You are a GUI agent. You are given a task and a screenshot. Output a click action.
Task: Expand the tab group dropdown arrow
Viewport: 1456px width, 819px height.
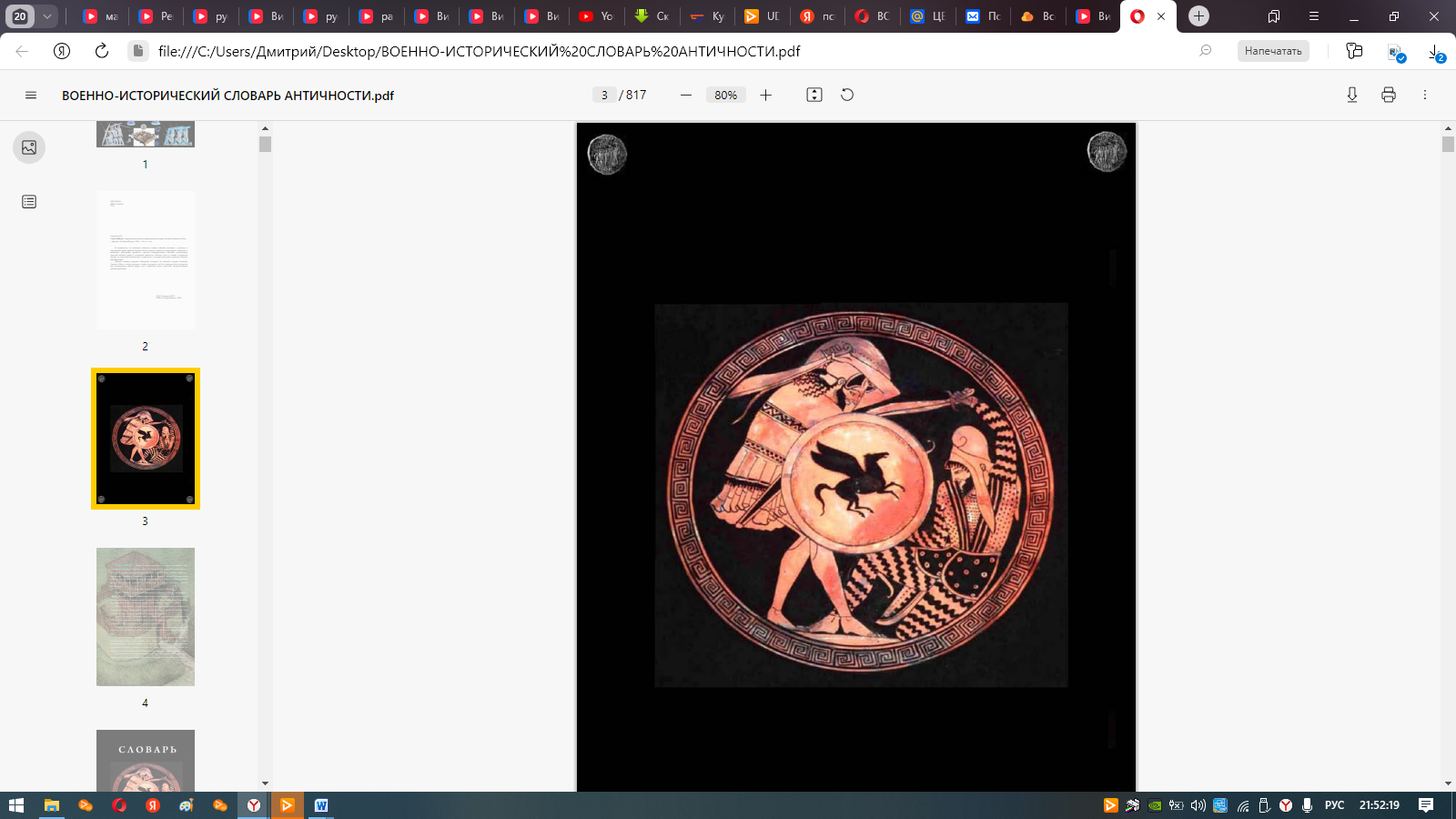click(47, 16)
